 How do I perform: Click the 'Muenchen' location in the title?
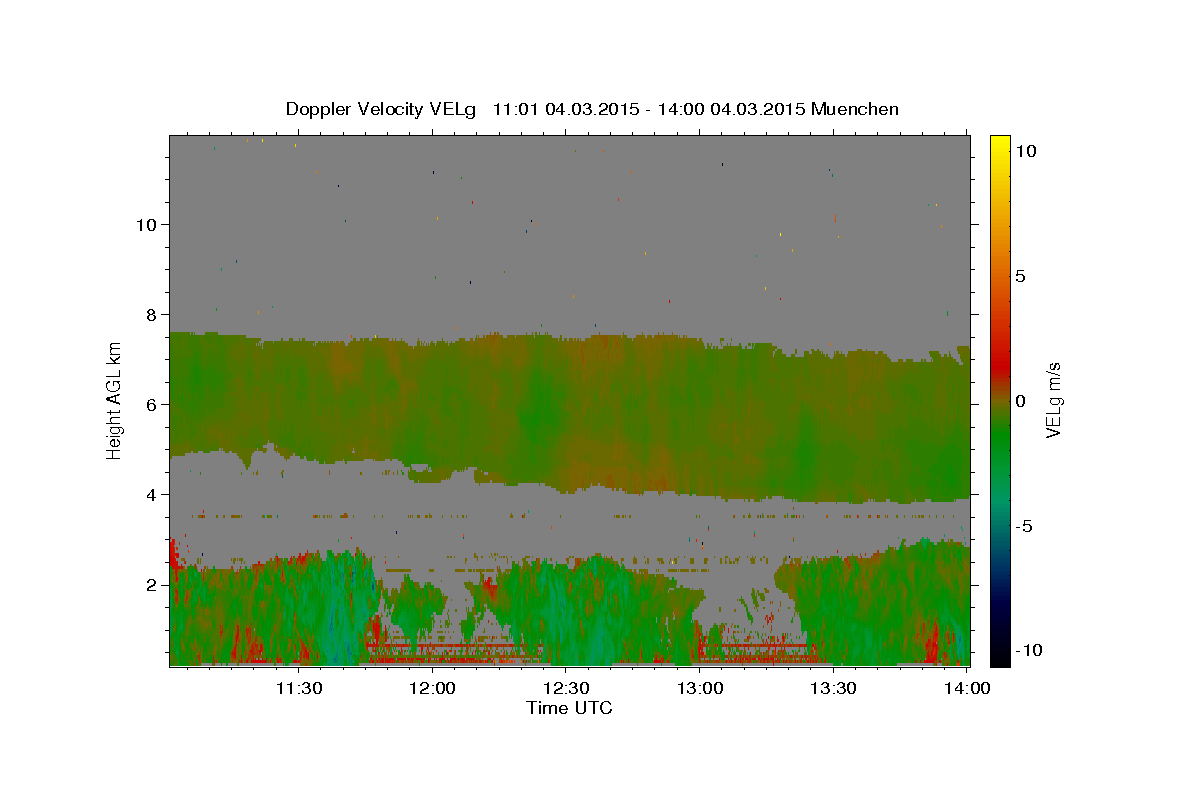tap(855, 109)
